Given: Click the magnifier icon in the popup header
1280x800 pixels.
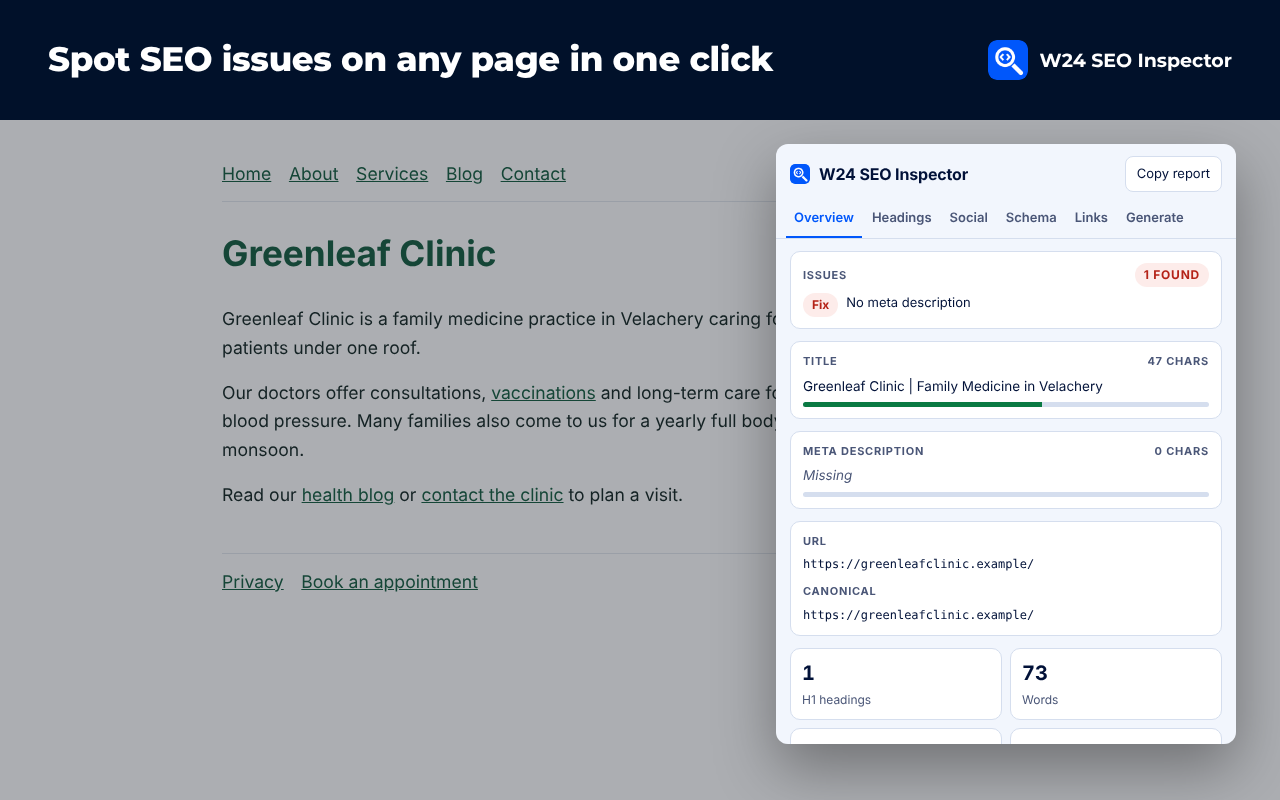Looking at the screenshot, I should tap(800, 174).
